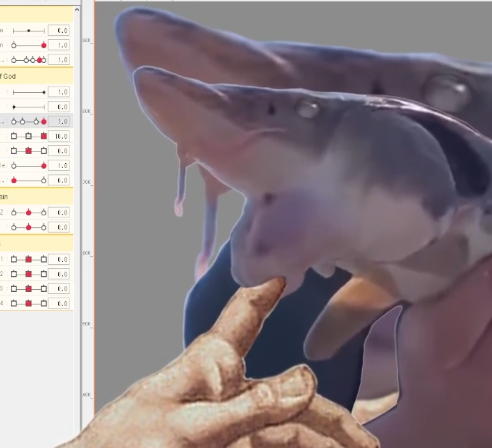This screenshot has height=448, width=492.
Task: Click the value field in the row ending "3"
Action: (x=59, y=289)
